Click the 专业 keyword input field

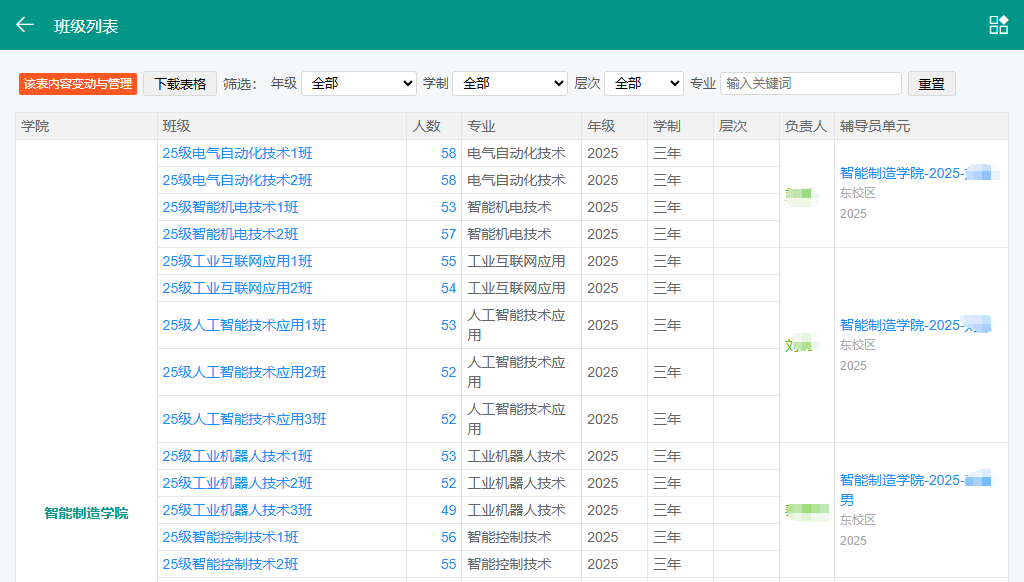click(810, 84)
